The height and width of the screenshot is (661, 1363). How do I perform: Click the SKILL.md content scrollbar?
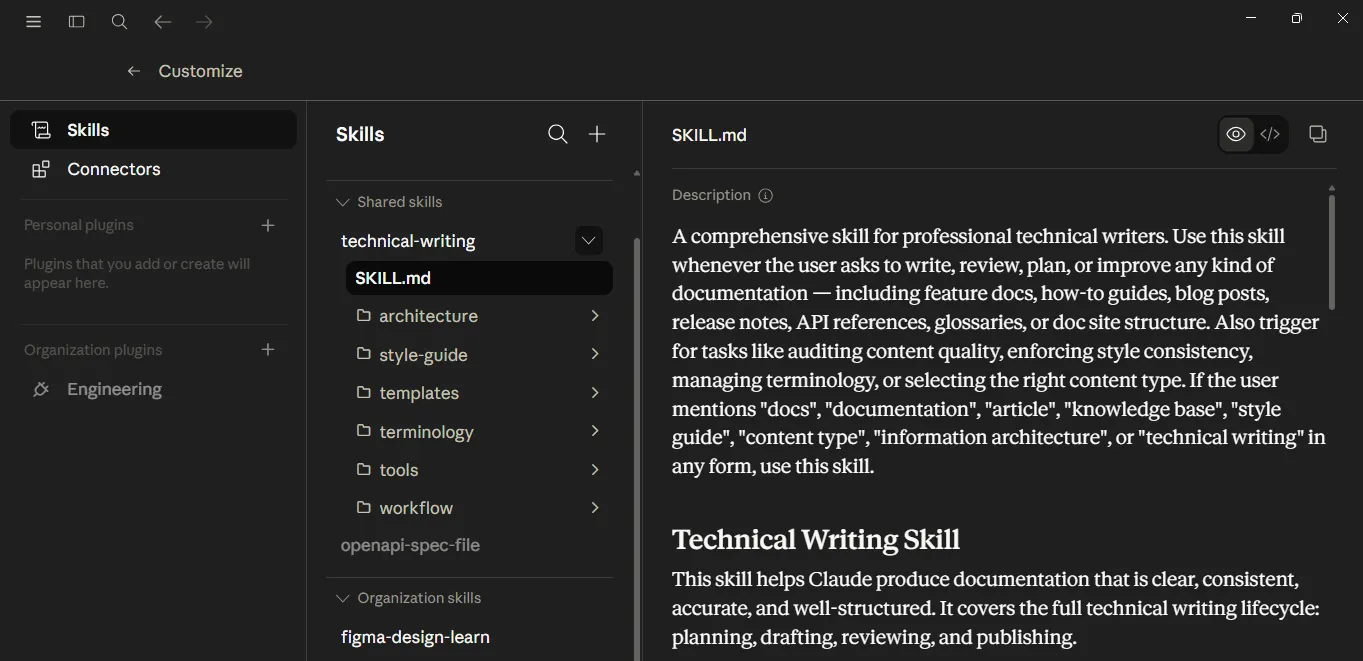click(x=1332, y=252)
